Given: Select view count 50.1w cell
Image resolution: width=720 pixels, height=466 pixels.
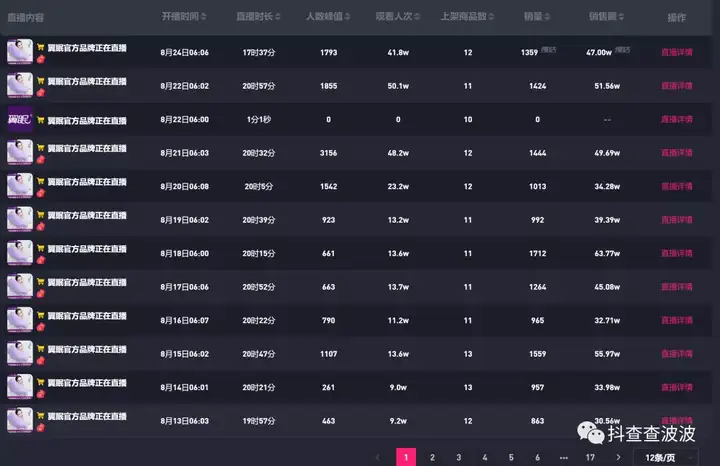Looking at the screenshot, I should 398,86.
